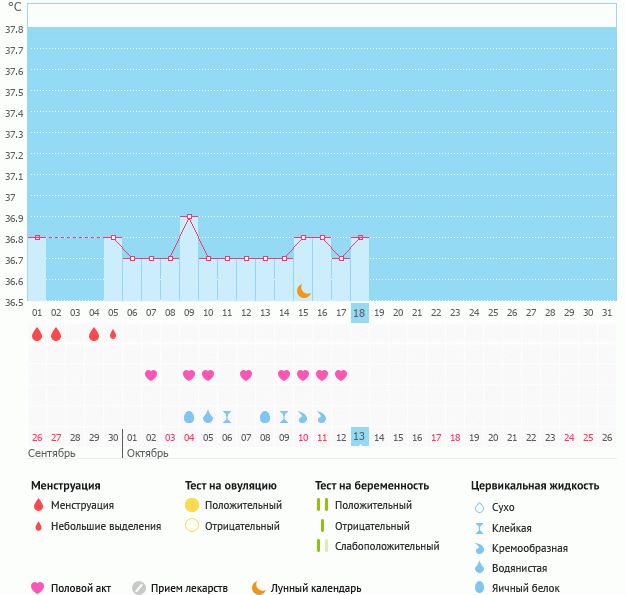Click the 'Яичный белок' legend drop icon
The width and height of the screenshot is (626, 595).
[x=479, y=588]
